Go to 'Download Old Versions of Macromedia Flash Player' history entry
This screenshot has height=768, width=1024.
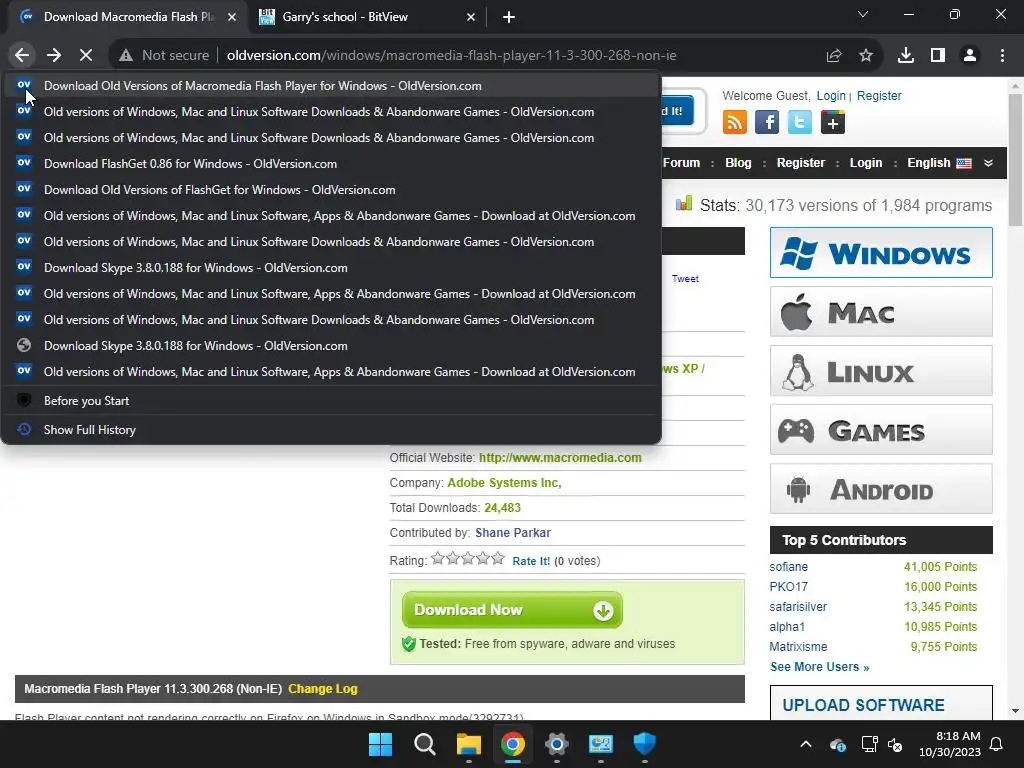[x=331, y=86]
